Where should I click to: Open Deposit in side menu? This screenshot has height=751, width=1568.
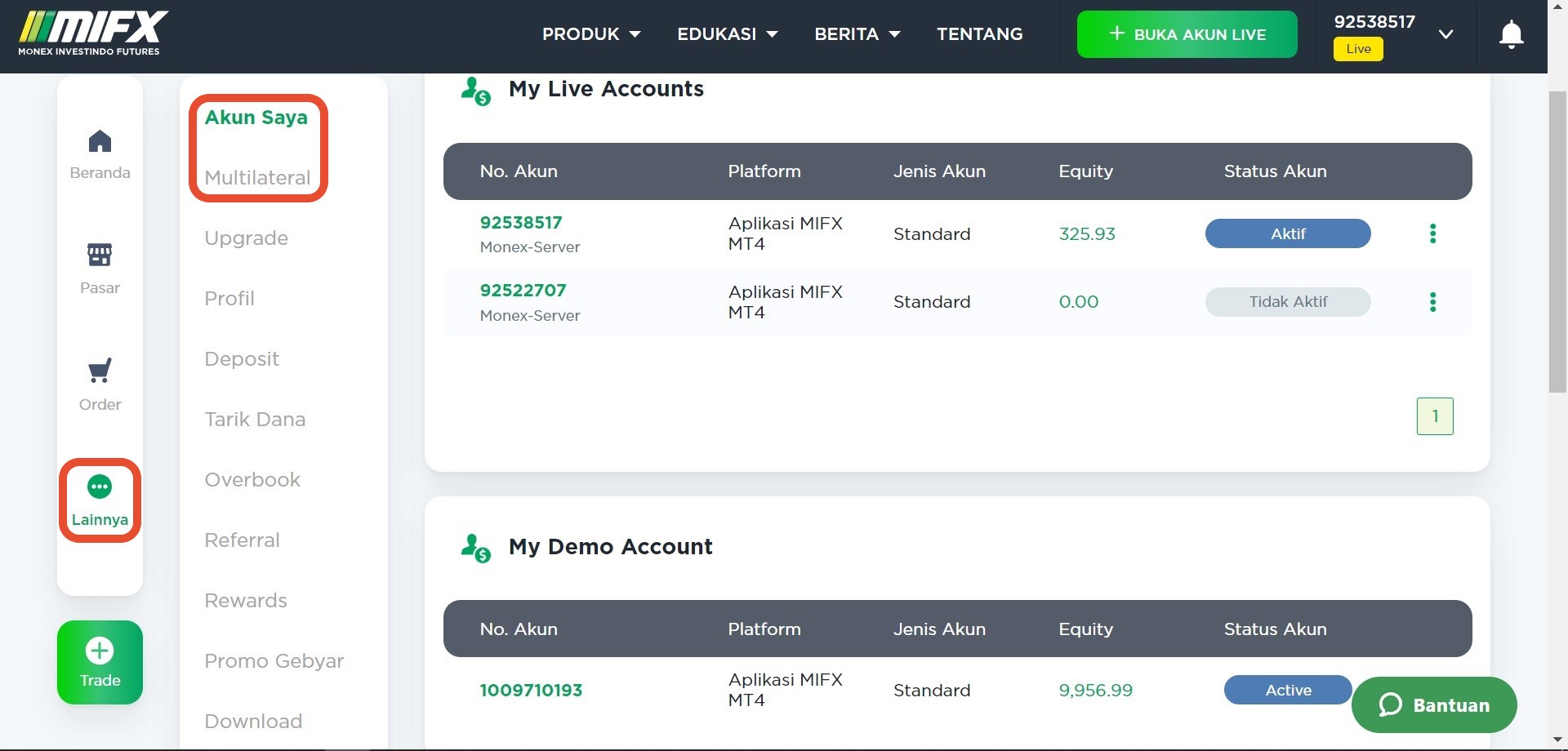click(242, 359)
